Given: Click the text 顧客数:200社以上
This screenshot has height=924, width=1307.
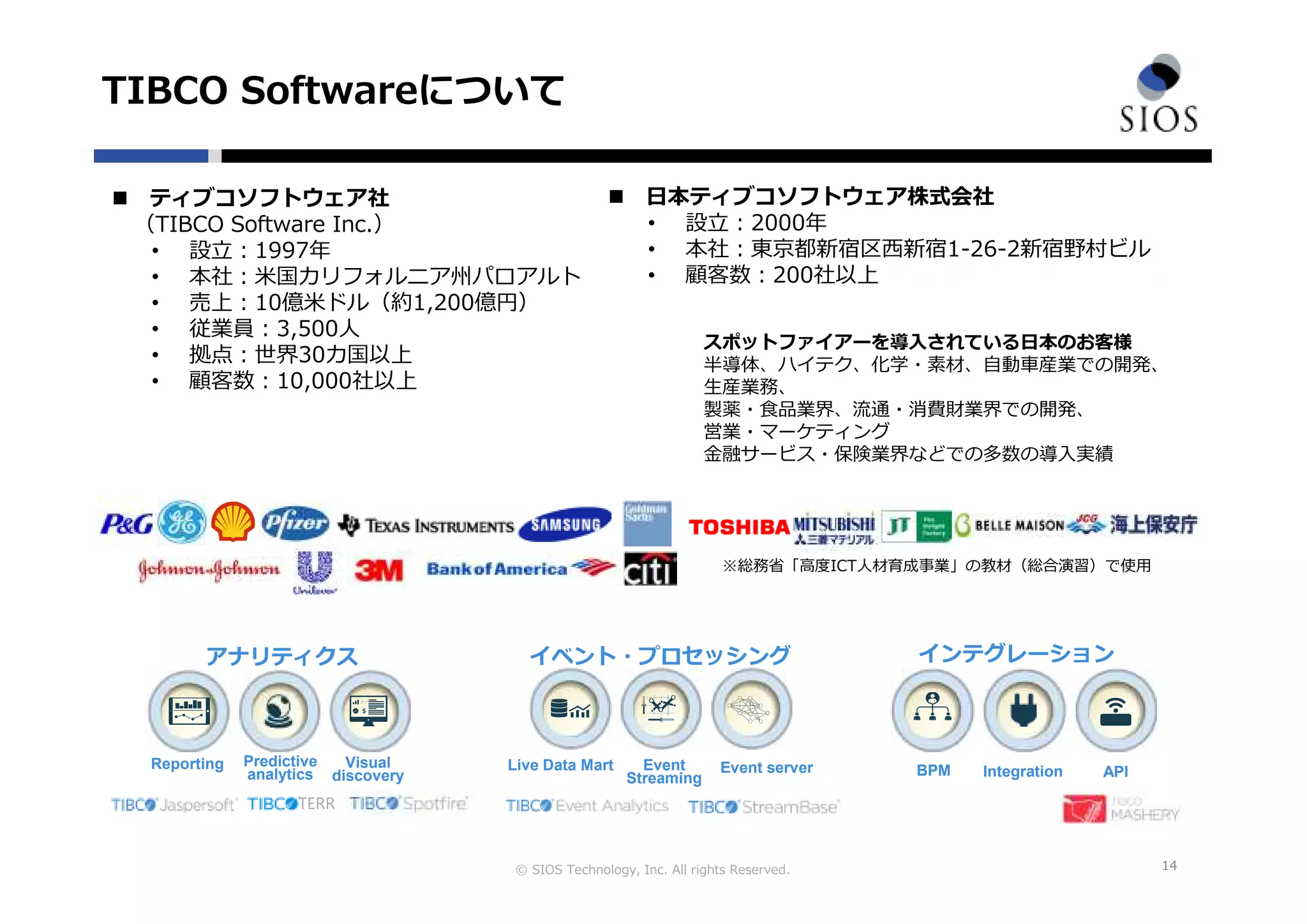Looking at the screenshot, I should [782, 275].
